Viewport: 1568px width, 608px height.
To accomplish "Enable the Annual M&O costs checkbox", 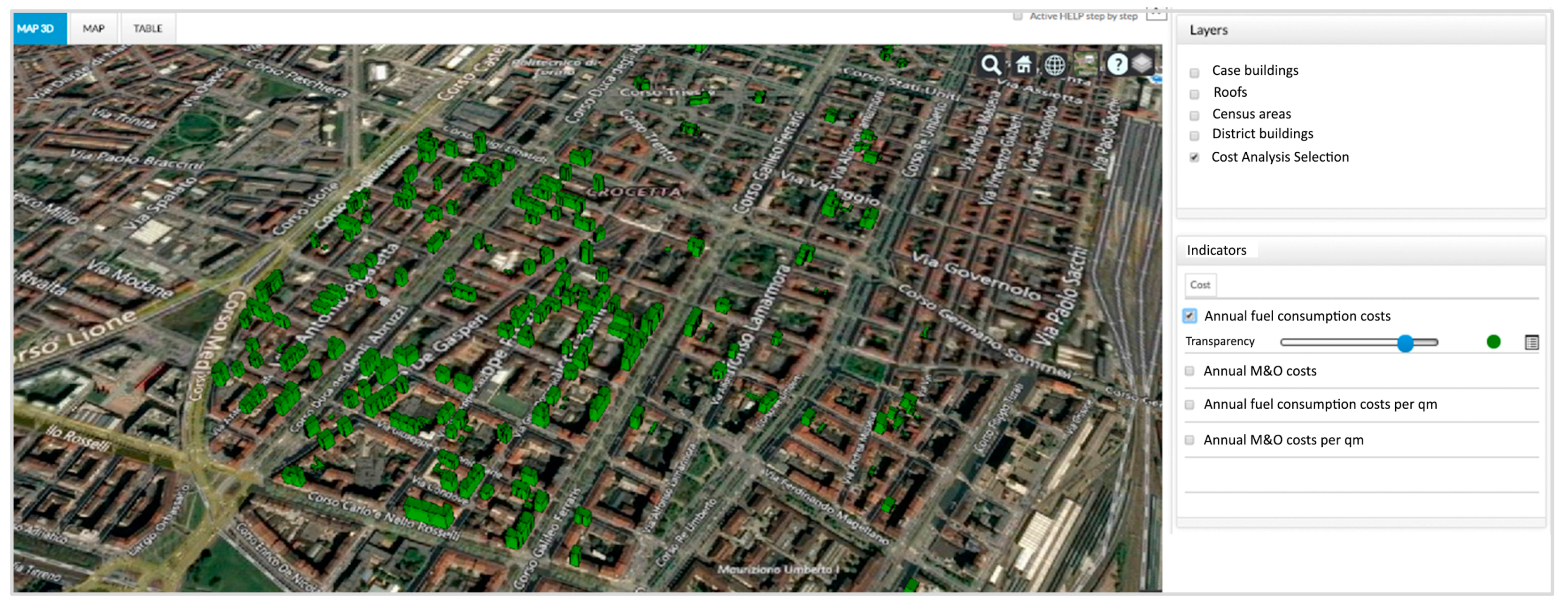I will [x=1190, y=371].
